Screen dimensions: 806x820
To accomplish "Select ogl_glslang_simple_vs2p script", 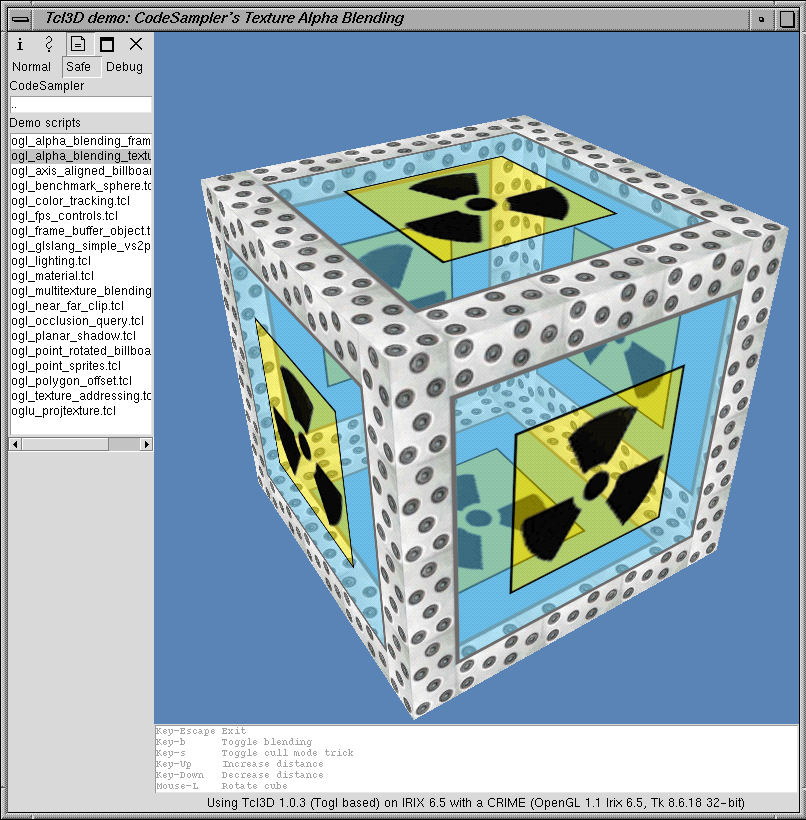I will click(x=81, y=246).
